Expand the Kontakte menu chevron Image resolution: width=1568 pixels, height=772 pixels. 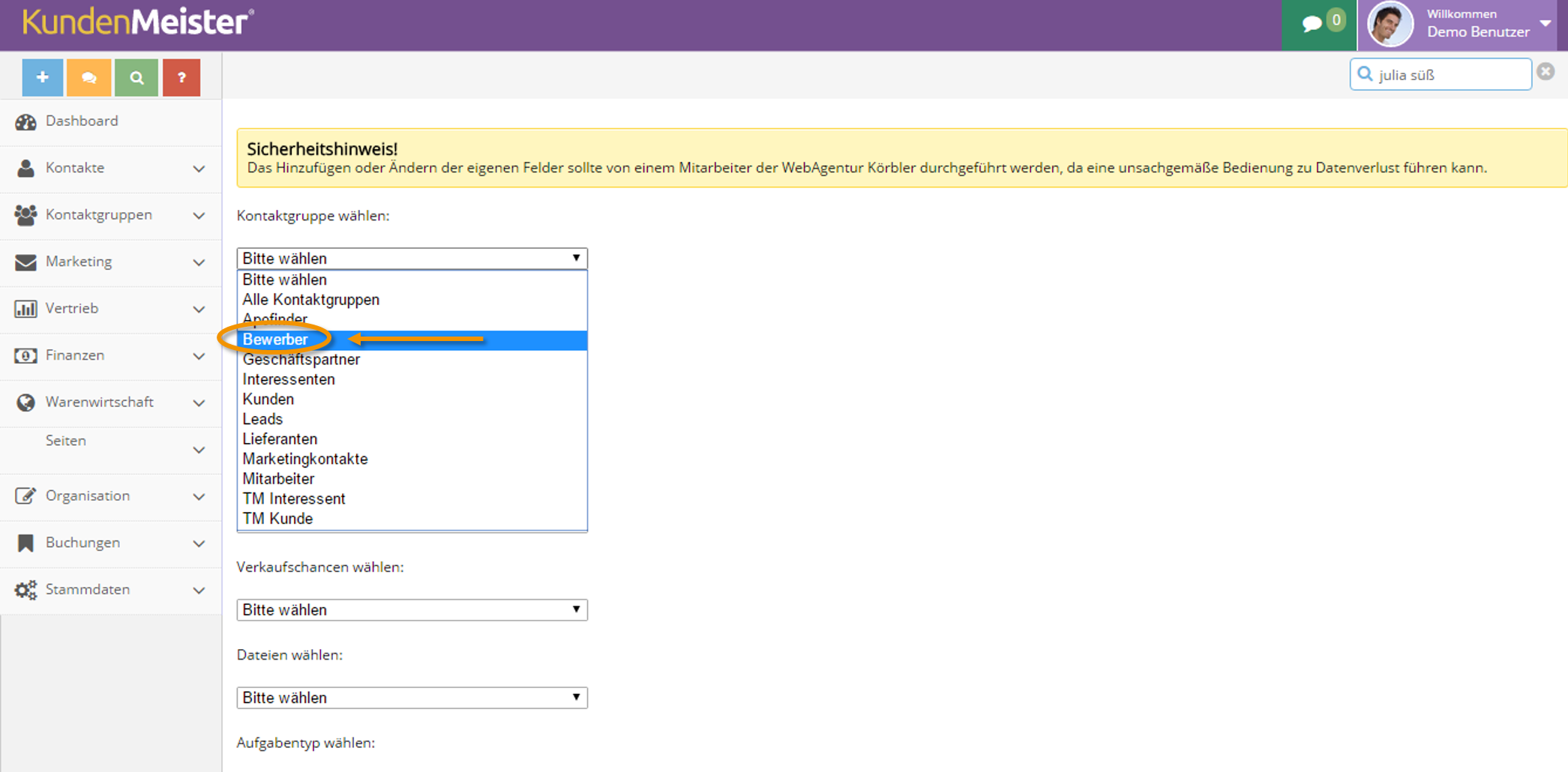click(x=199, y=169)
